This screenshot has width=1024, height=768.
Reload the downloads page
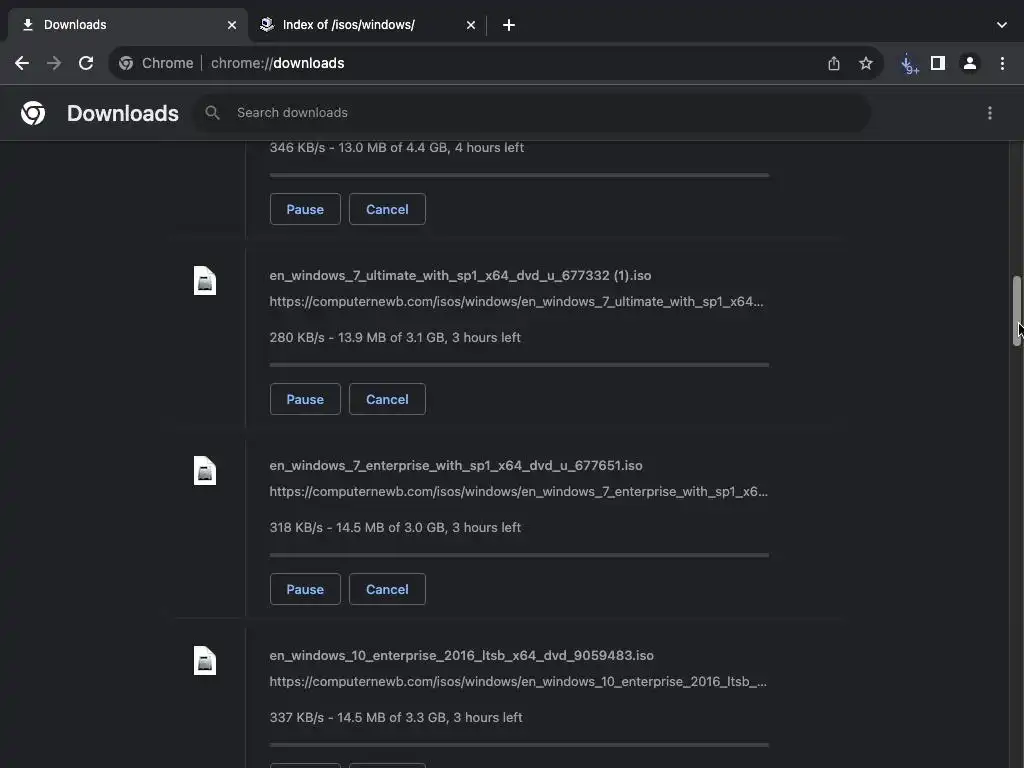[x=86, y=63]
